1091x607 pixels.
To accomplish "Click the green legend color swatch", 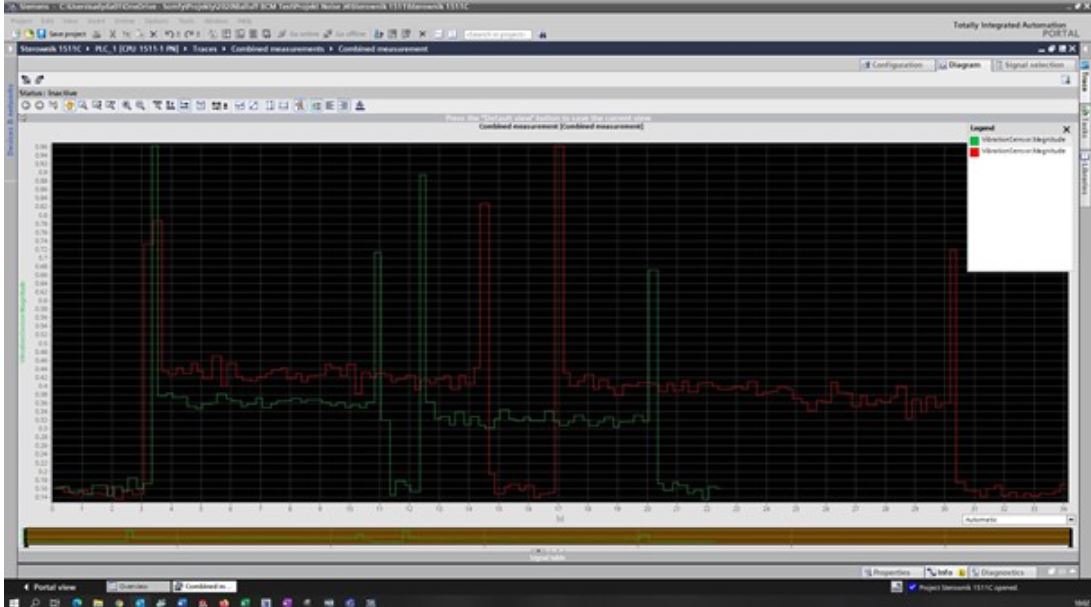I will 975,140.
